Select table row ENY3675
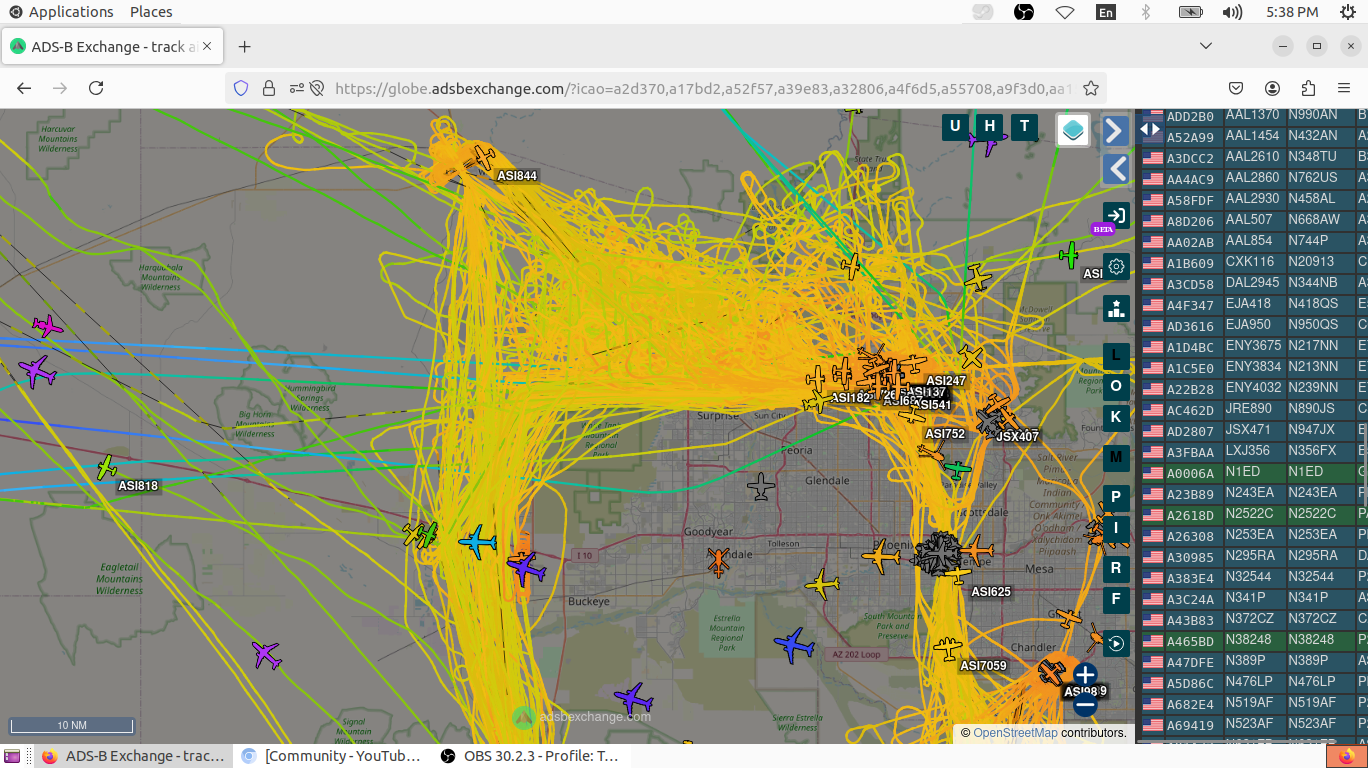Screen dimensions: 1368x768 [x=1252, y=346]
